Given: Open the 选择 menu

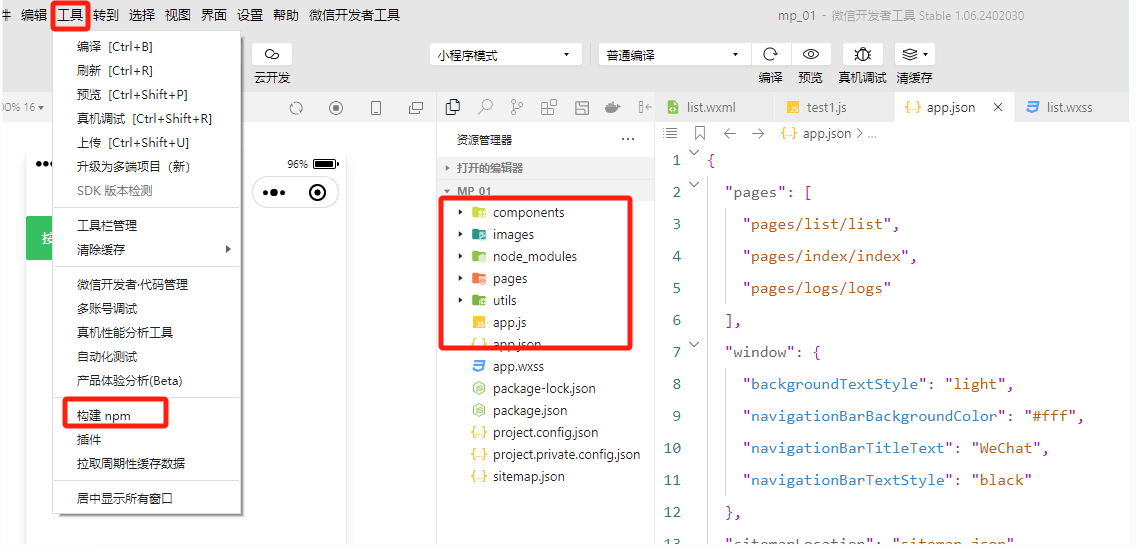Looking at the screenshot, I should [x=142, y=15].
